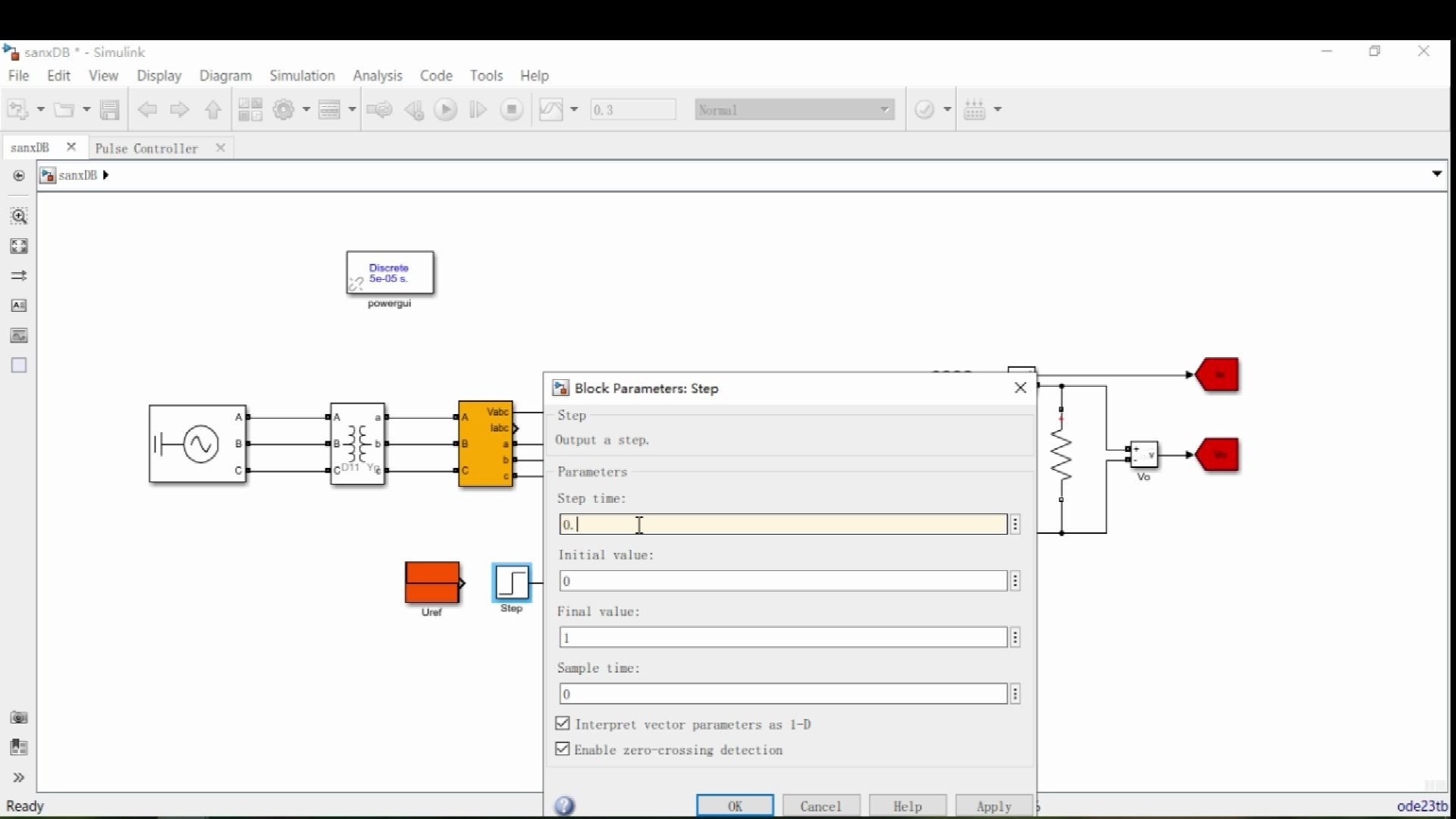The height and width of the screenshot is (819, 1456).
Task: Click the Apply button
Action: click(x=993, y=806)
